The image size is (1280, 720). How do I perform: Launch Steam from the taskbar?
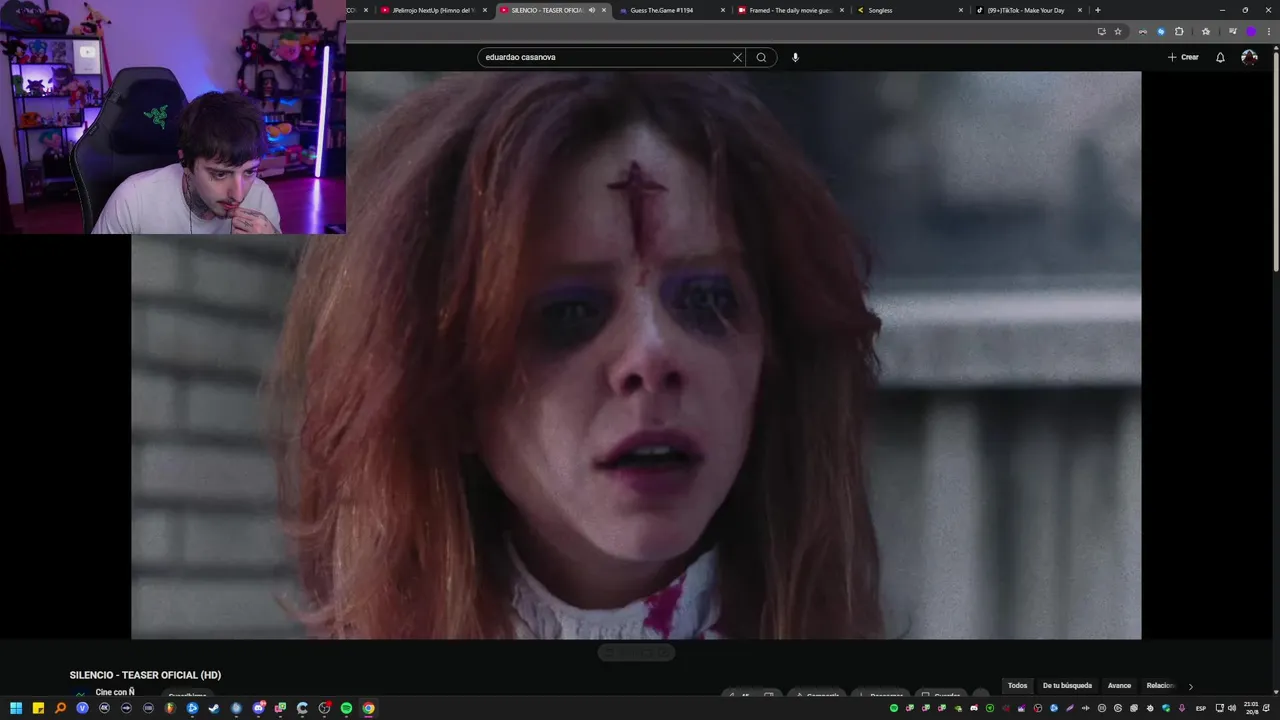(214, 708)
